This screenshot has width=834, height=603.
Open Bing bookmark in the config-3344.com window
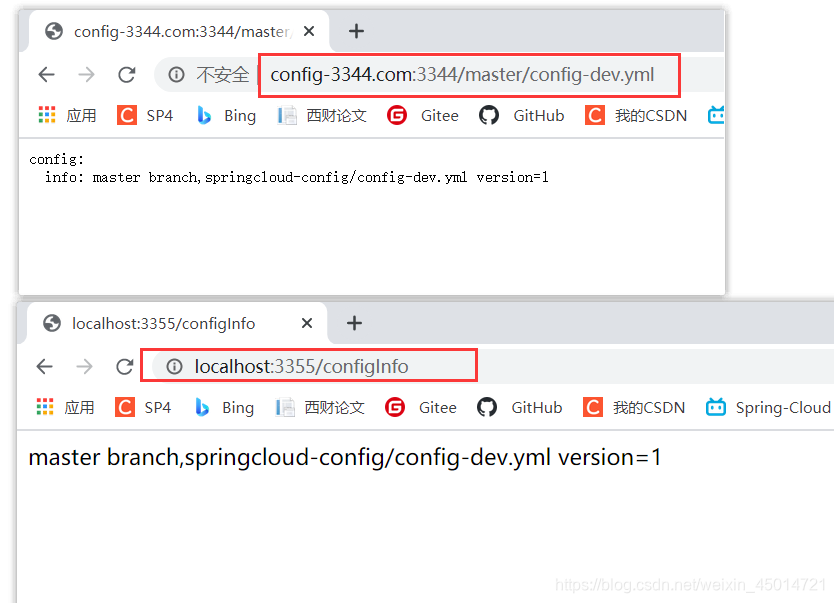tap(226, 115)
